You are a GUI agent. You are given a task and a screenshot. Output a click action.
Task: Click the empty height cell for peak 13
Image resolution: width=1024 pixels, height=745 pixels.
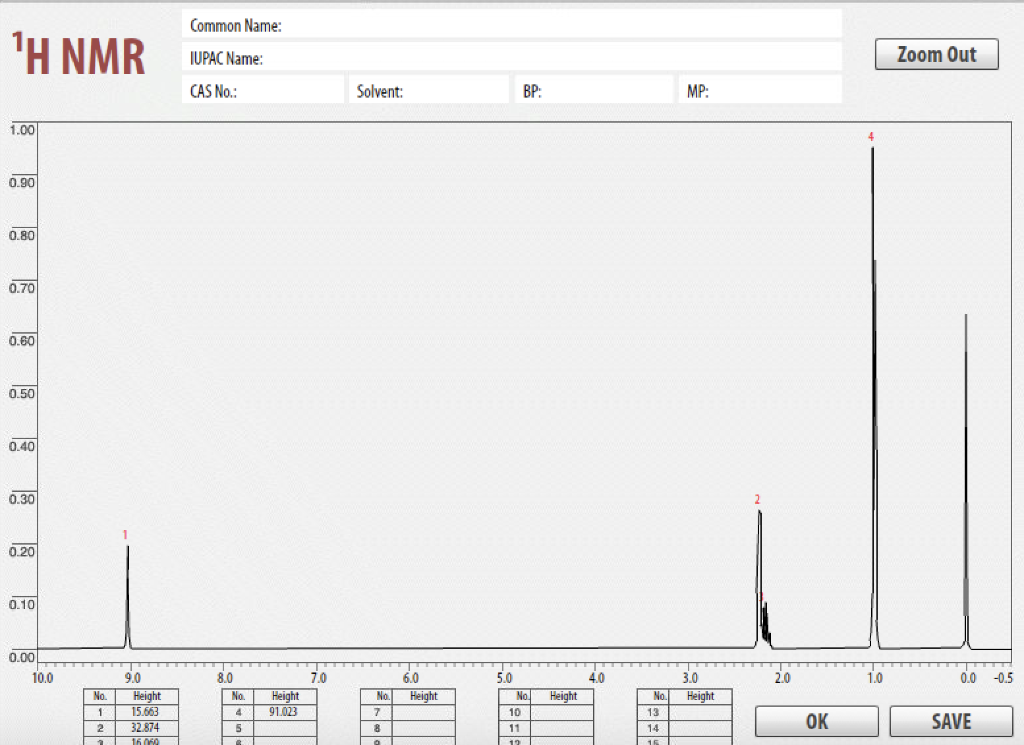click(x=700, y=712)
